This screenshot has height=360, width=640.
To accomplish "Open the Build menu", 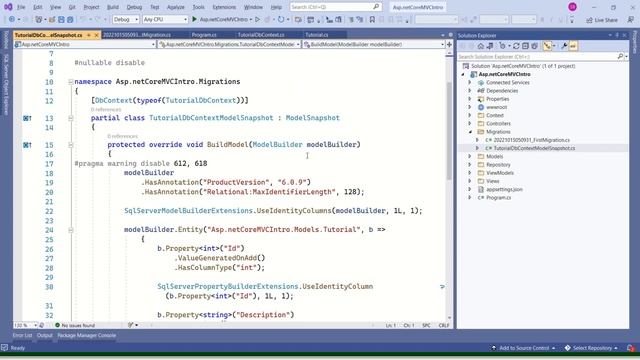I will pyautogui.click(x=113, y=7).
